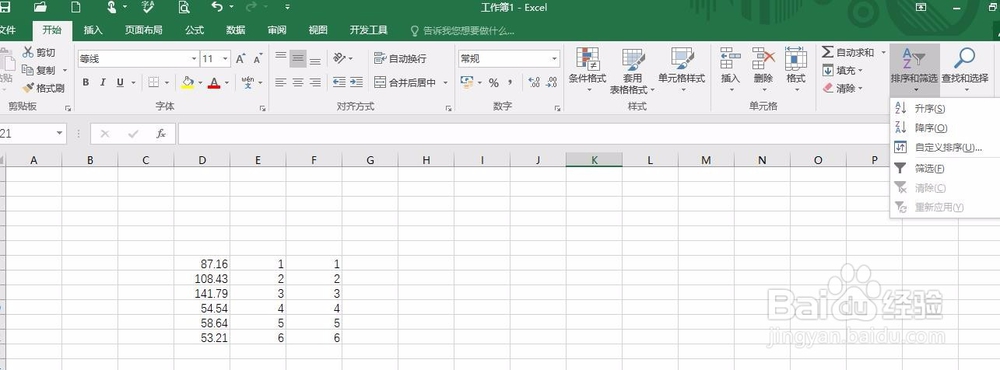Screen dimensions: 1000x370
Task: Toggle Bold formatting
Action: pyautogui.click(x=85, y=82)
